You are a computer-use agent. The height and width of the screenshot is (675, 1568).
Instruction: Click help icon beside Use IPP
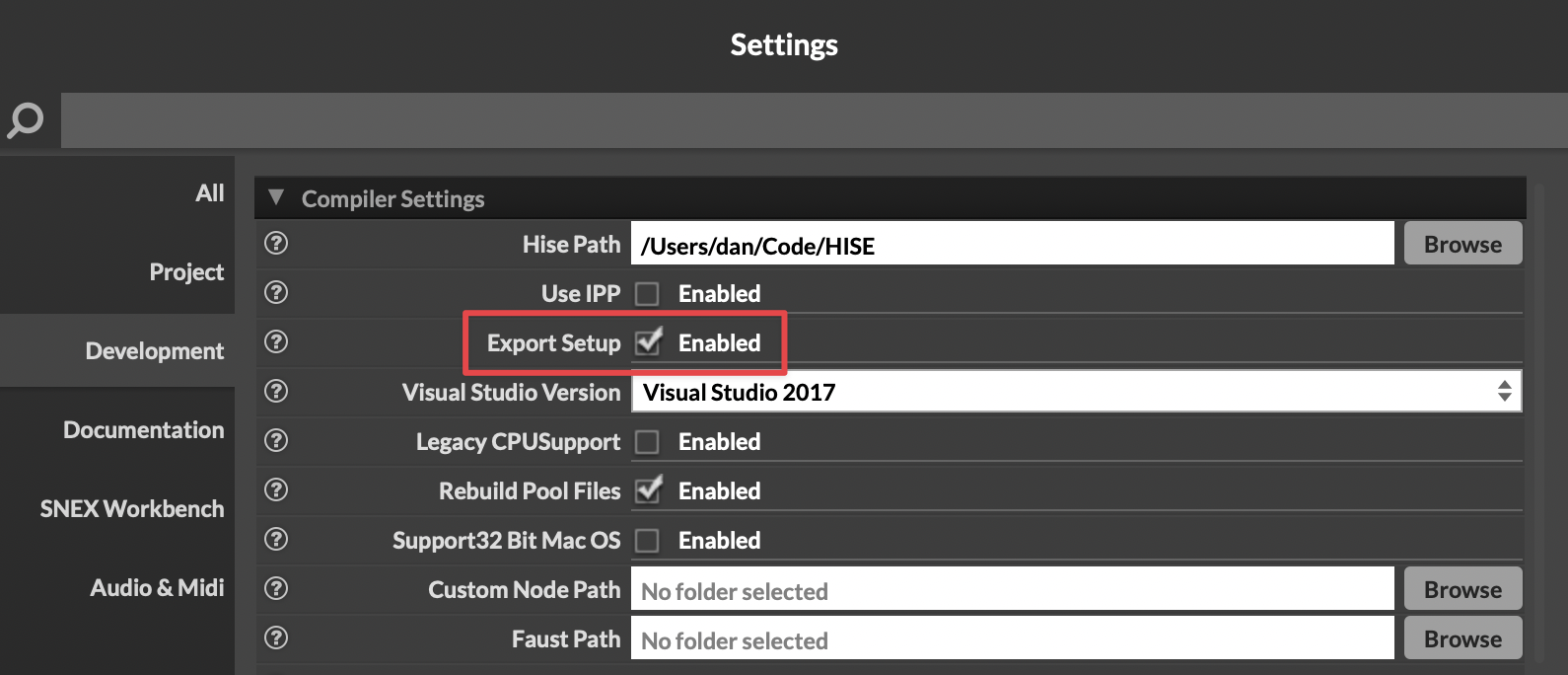[x=276, y=292]
